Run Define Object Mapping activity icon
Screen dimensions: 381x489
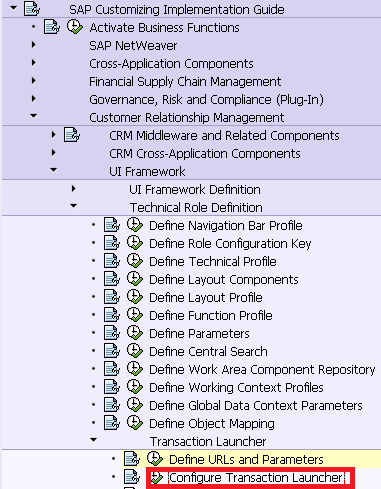click(135, 423)
